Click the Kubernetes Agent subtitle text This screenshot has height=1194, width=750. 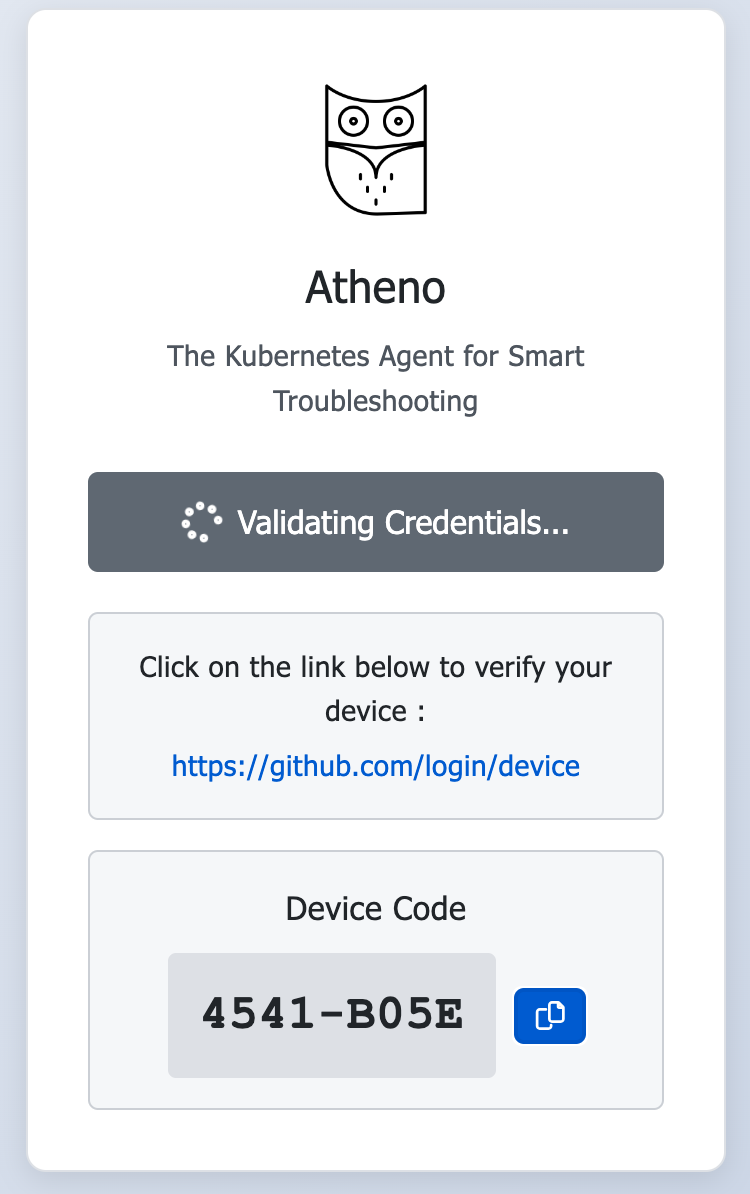[375, 356]
